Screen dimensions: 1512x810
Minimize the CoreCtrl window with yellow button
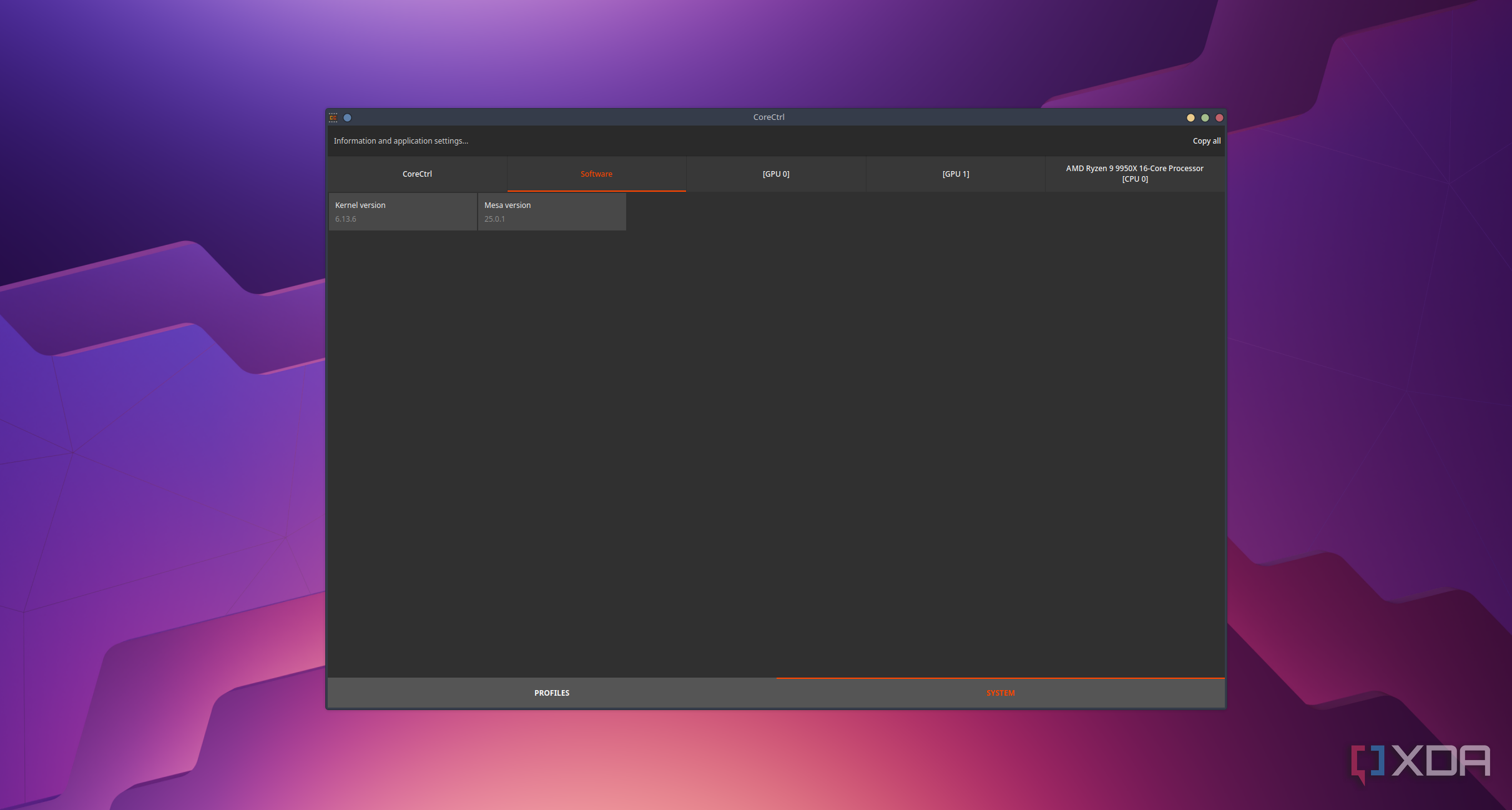pyautogui.click(x=1190, y=117)
